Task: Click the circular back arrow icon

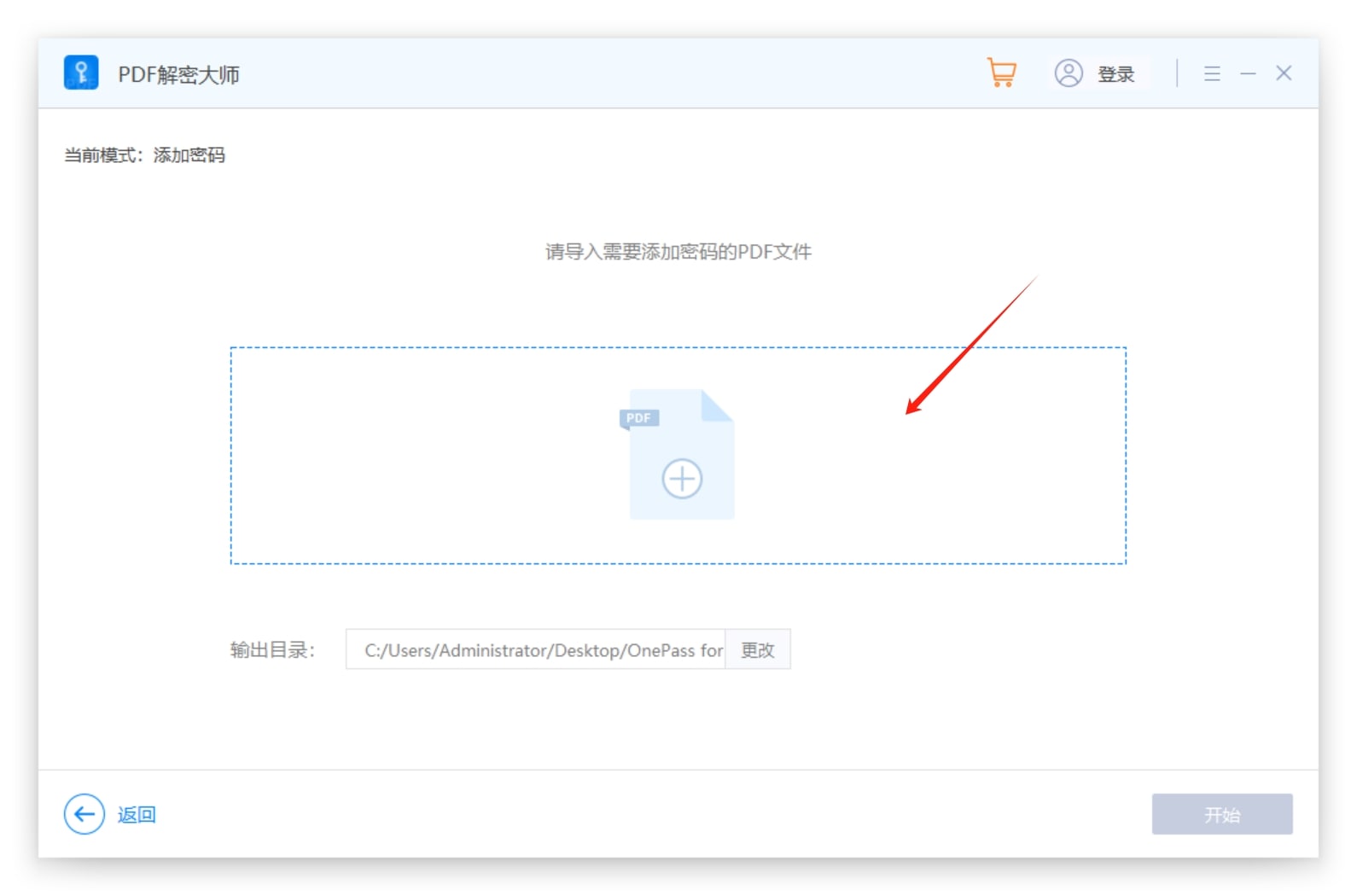Action: 84,815
